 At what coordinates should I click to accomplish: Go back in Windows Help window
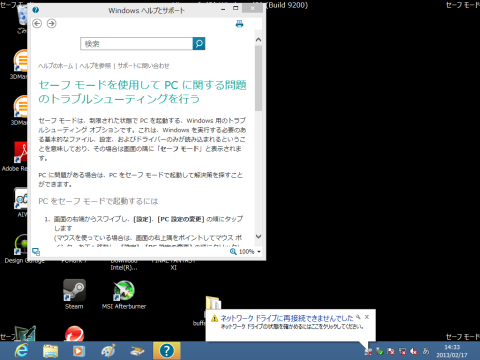pyautogui.click(x=37, y=24)
